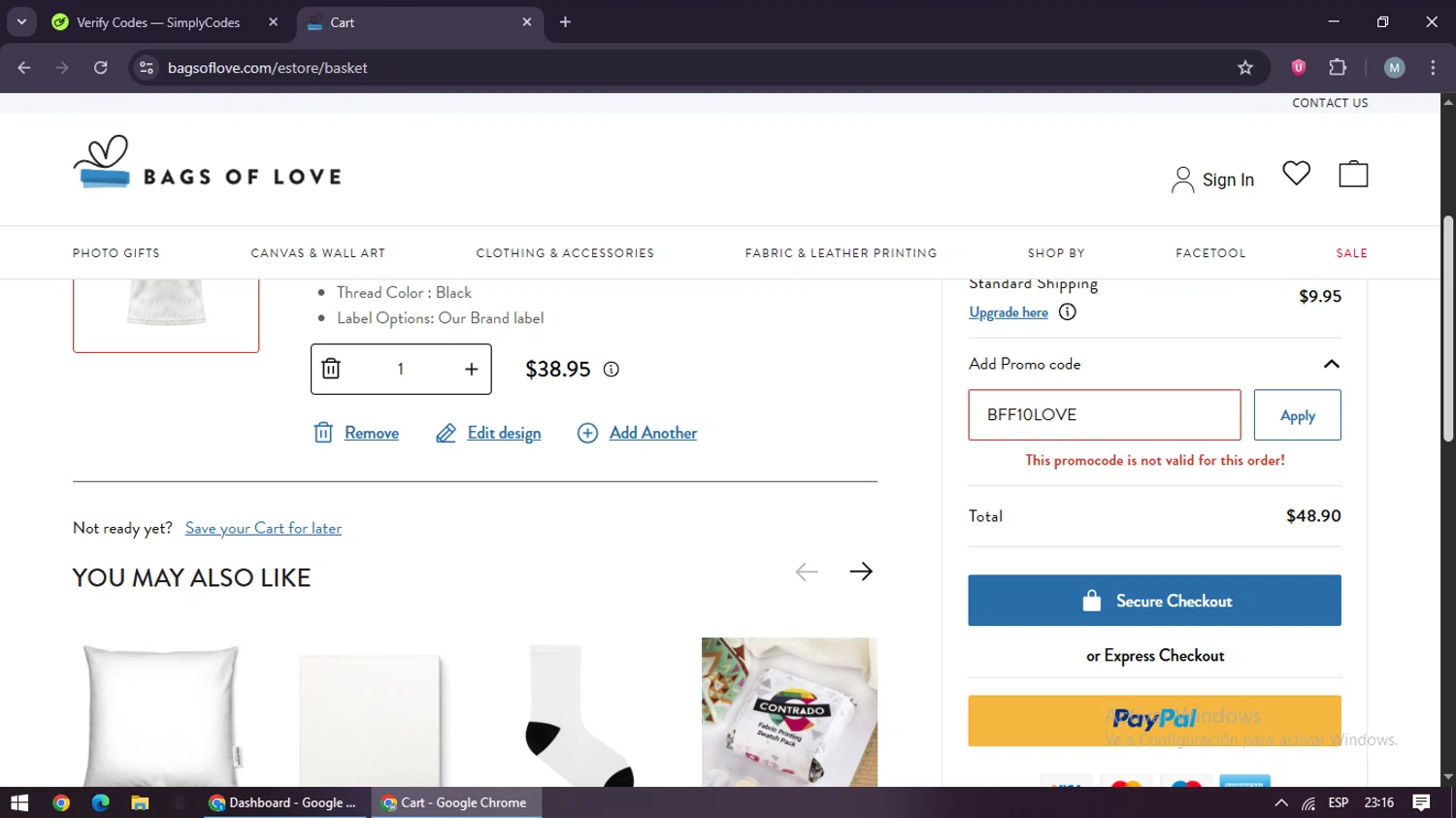Open the notifications center icon
This screenshot has width=1456, height=818.
[1421, 802]
